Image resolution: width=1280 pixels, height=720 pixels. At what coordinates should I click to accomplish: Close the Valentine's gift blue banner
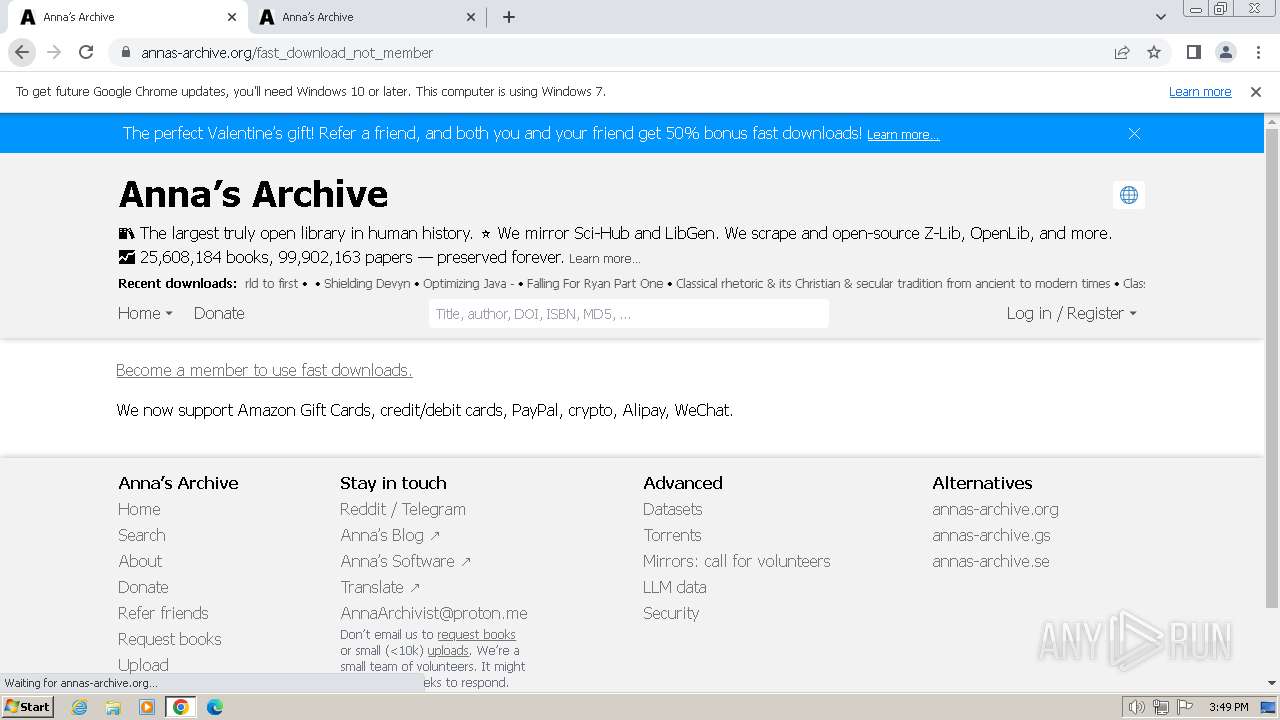pyautogui.click(x=1134, y=133)
